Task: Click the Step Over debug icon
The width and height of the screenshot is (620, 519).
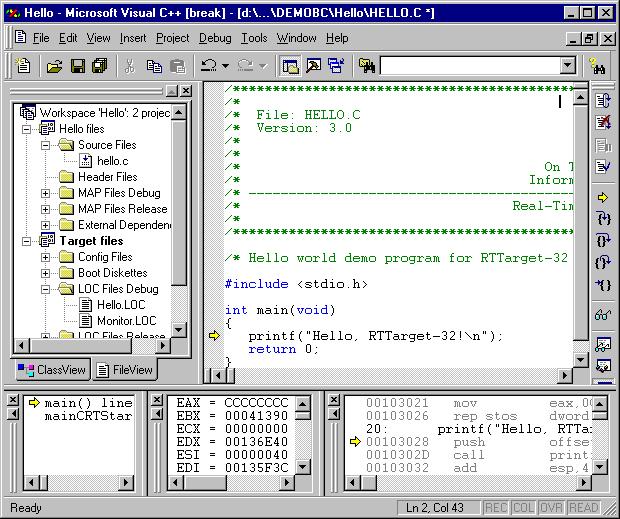Action: [x=603, y=241]
